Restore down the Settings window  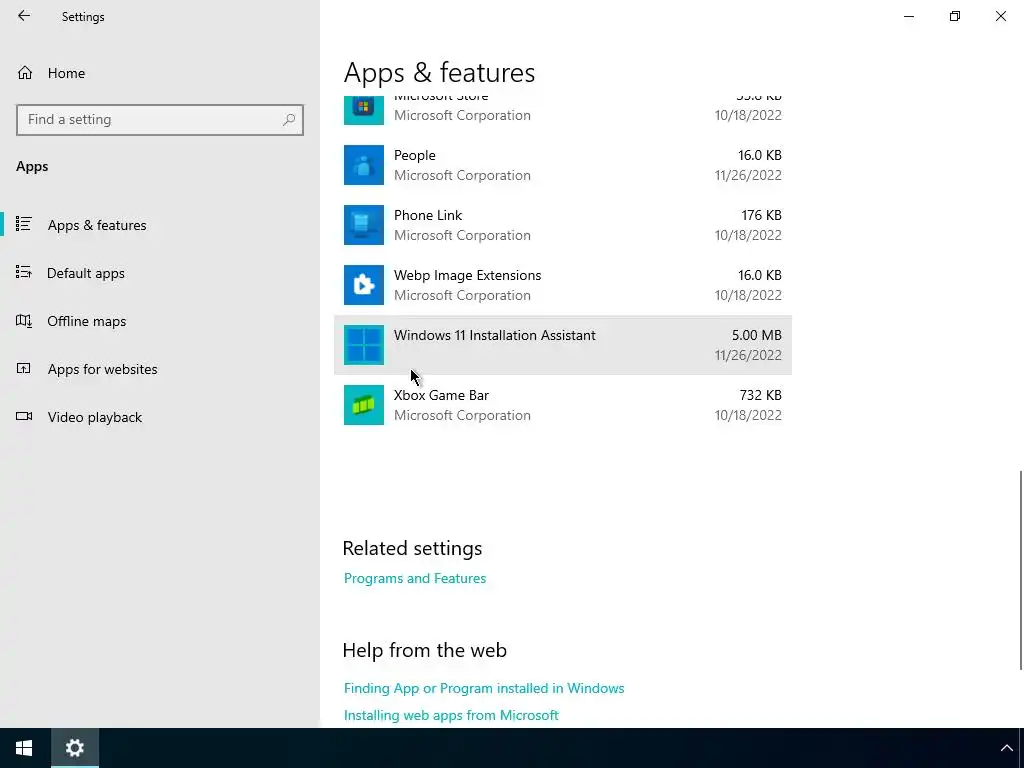[x=955, y=16]
